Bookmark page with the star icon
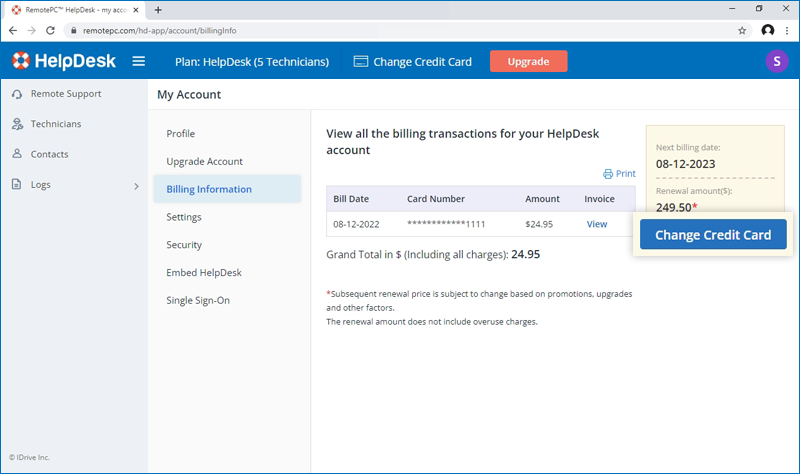800x474 pixels. click(x=742, y=31)
